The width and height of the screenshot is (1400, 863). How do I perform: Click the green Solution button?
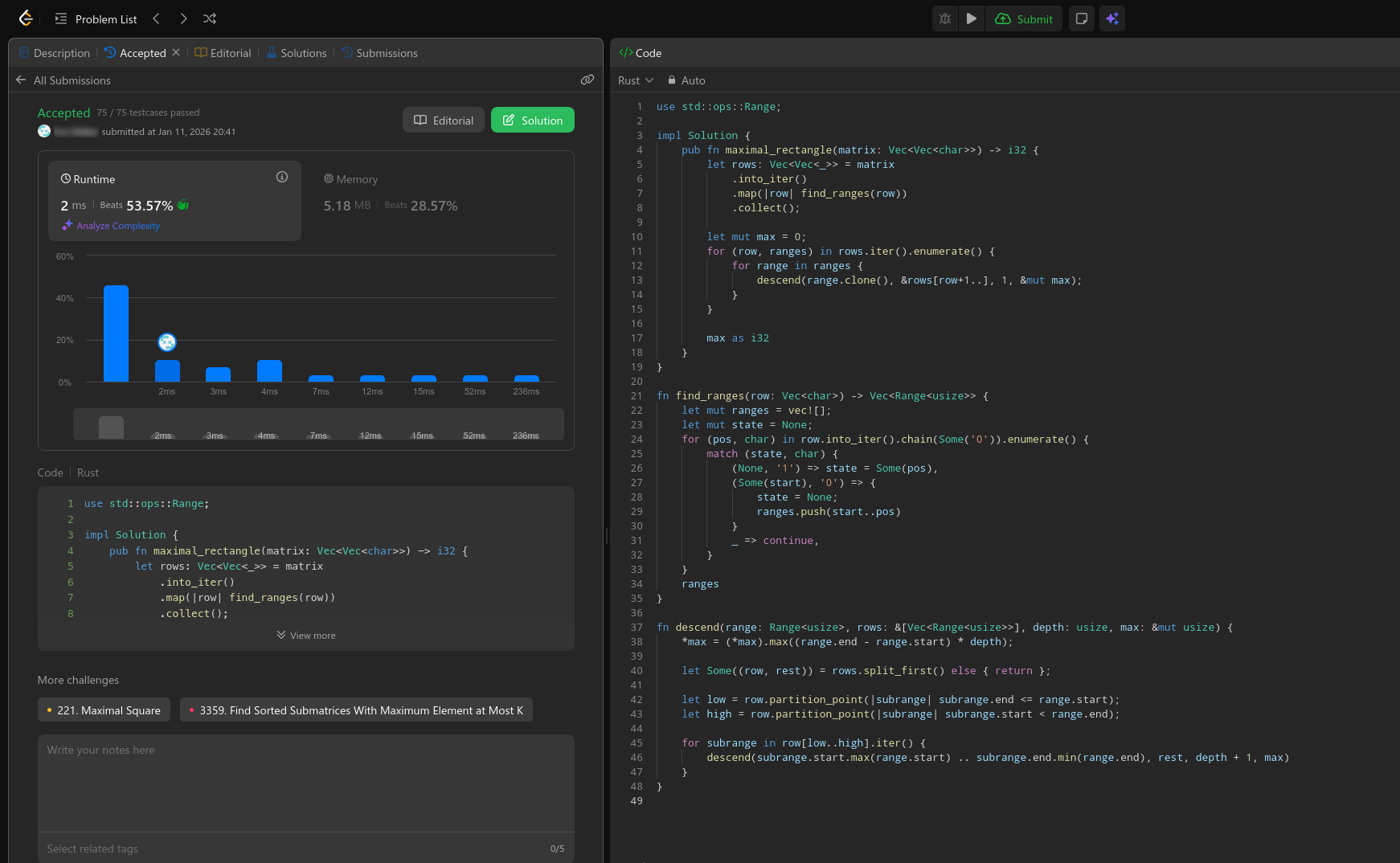point(532,121)
